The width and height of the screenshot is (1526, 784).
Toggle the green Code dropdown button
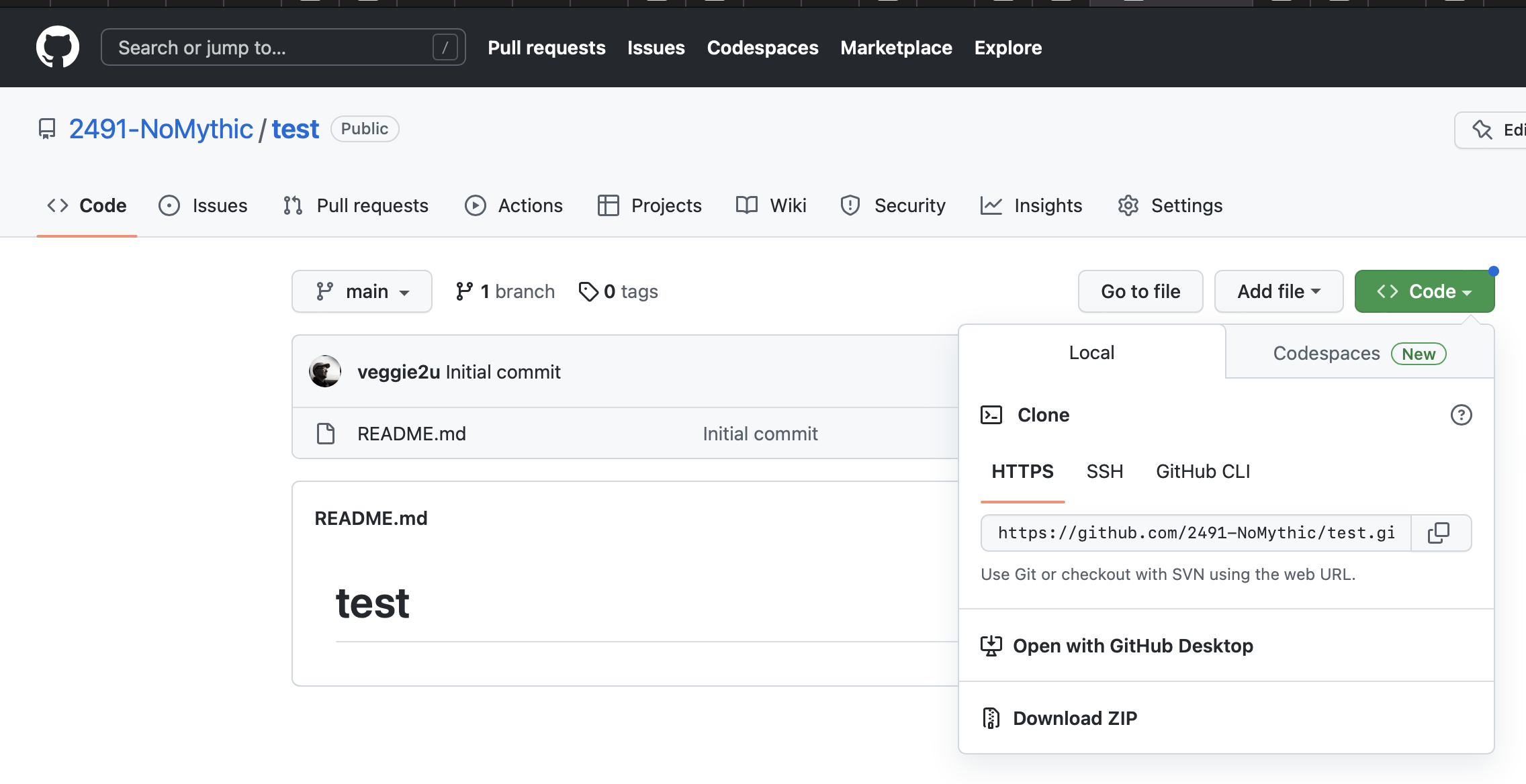1425,291
